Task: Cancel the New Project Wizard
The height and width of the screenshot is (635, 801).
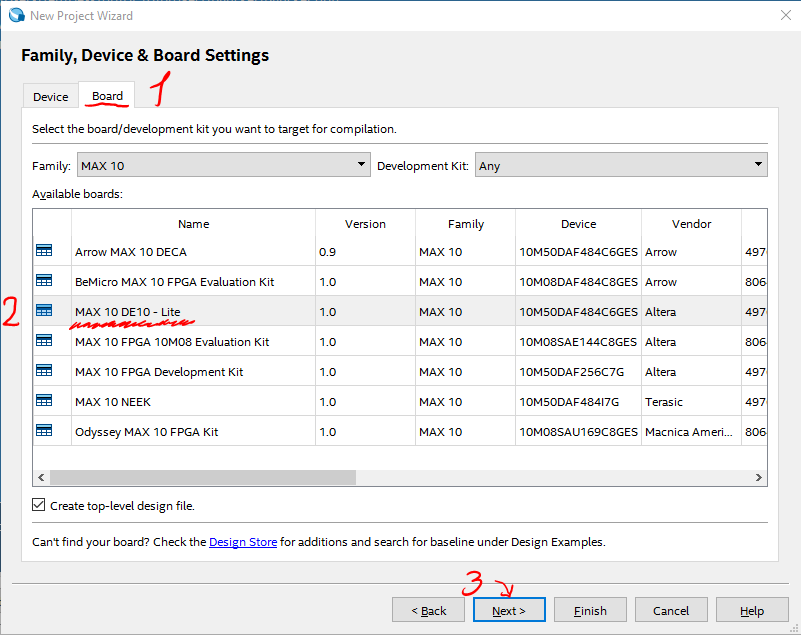Action: click(671, 610)
